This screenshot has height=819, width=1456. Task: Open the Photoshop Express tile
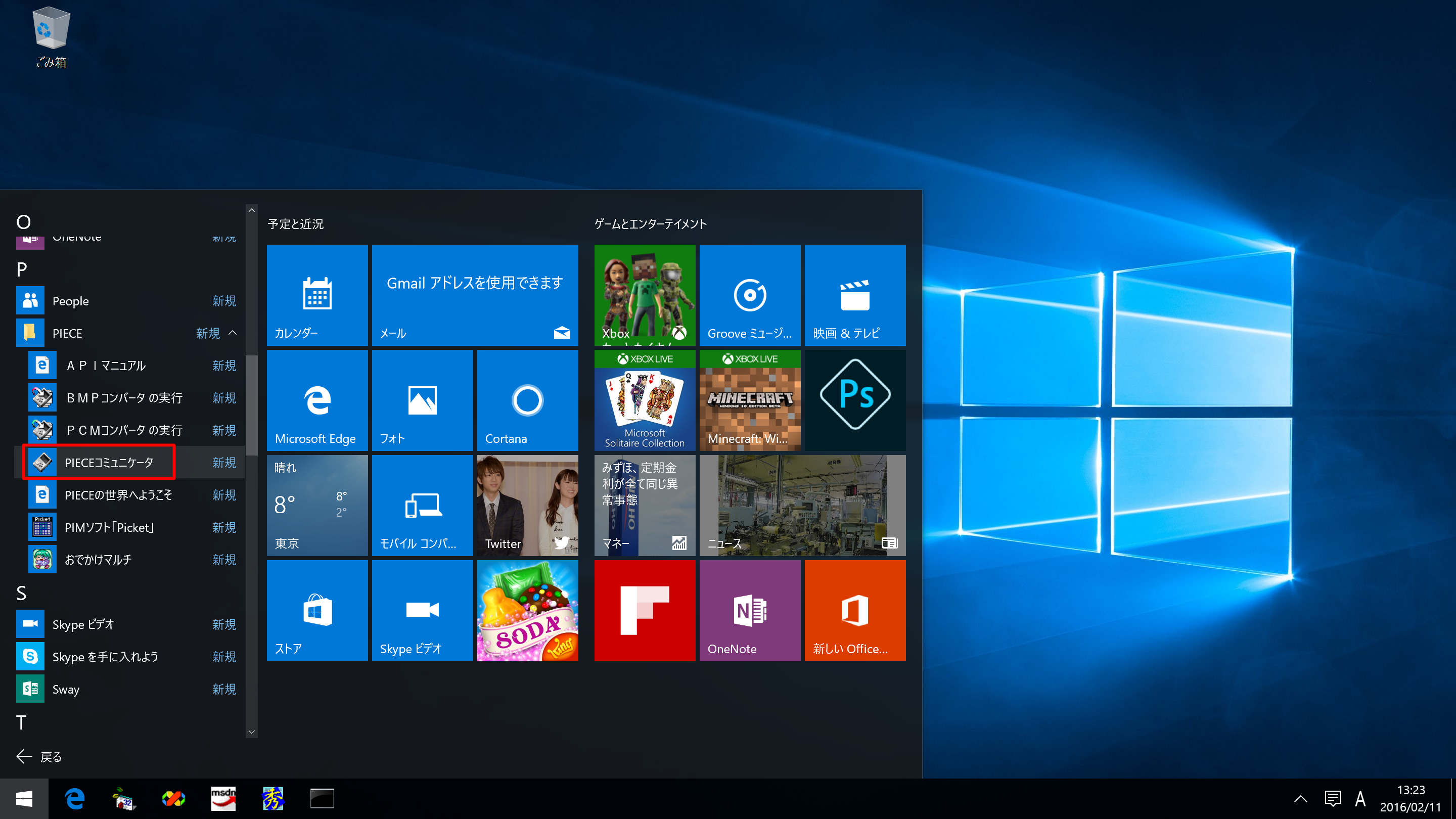(x=855, y=400)
